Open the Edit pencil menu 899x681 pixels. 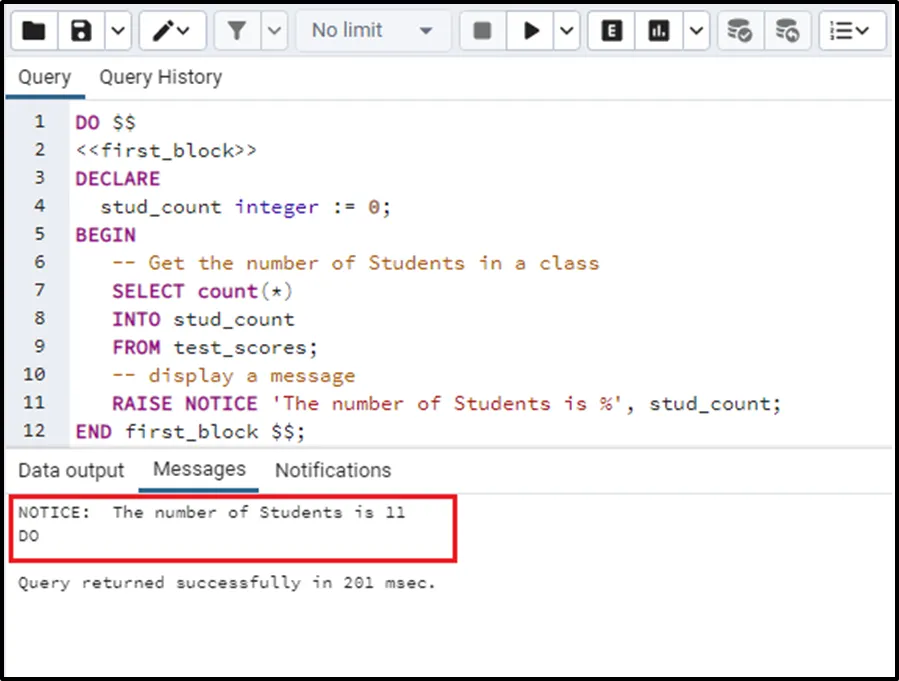coord(172,31)
